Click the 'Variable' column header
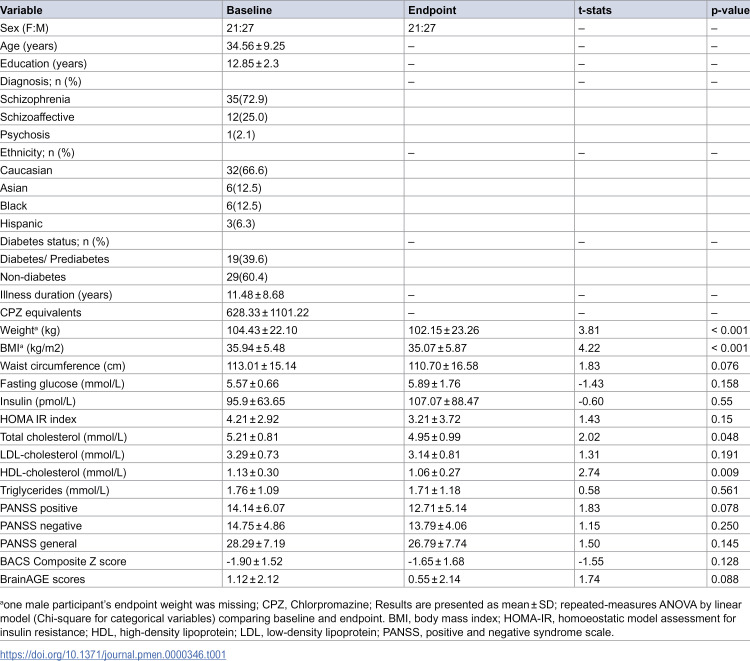 pos(21,10)
